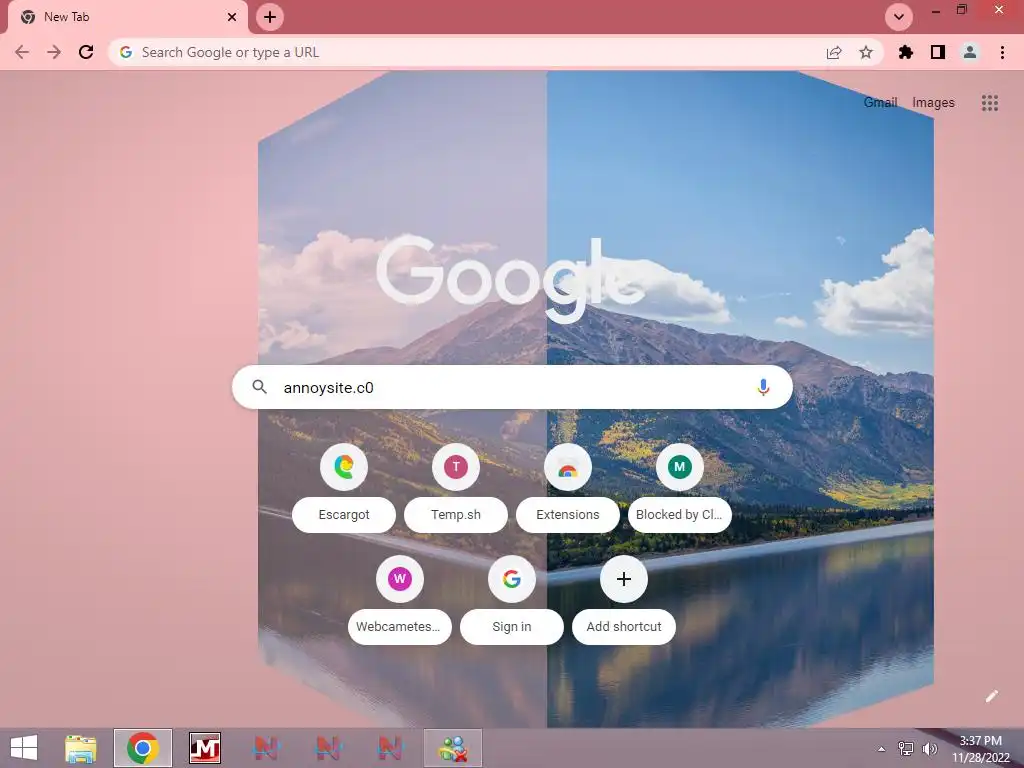This screenshot has width=1024, height=768.
Task: Open the Gmail link
Action: click(x=880, y=103)
